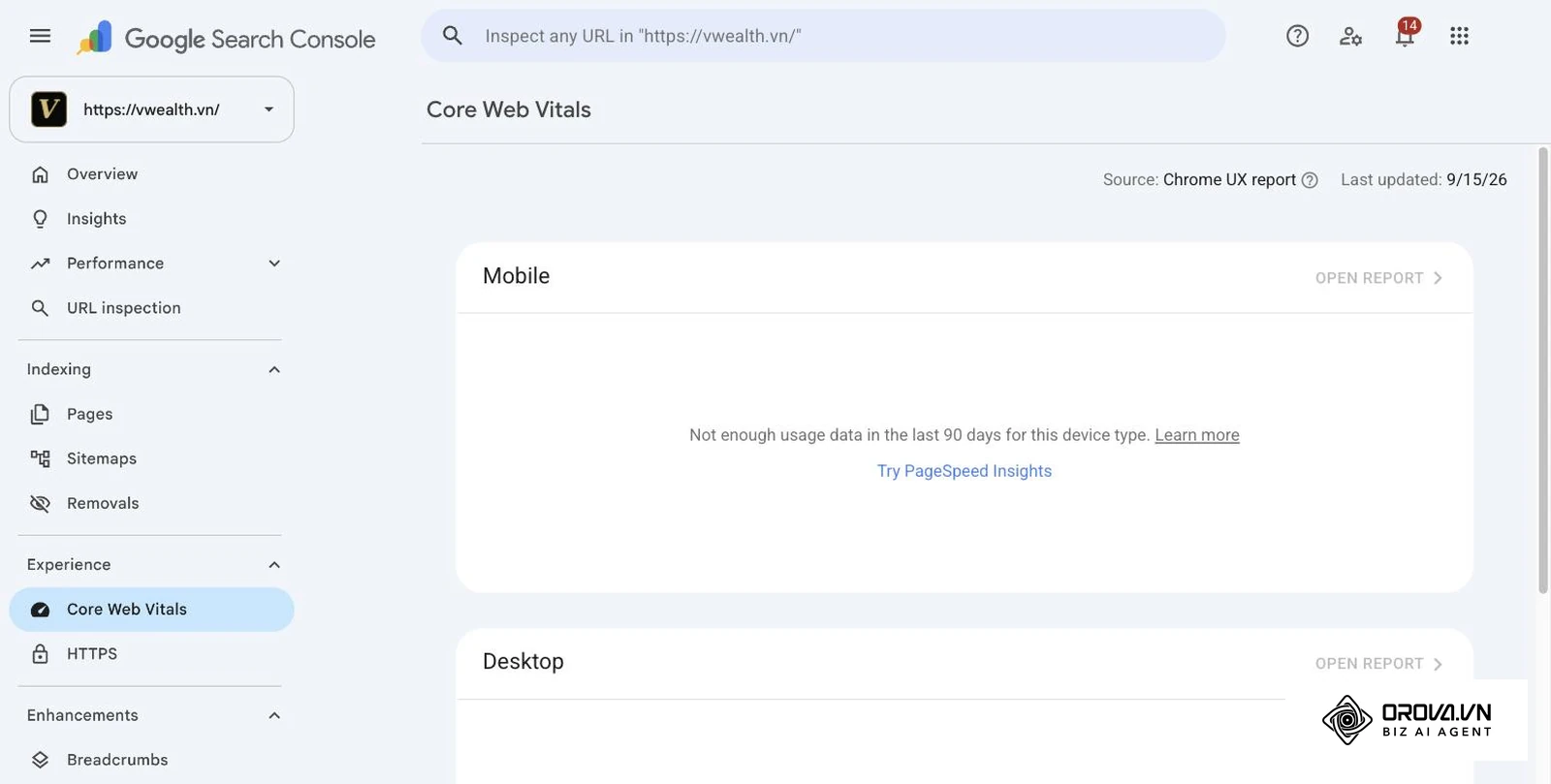Open the Google apps grid

[x=1459, y=36]
